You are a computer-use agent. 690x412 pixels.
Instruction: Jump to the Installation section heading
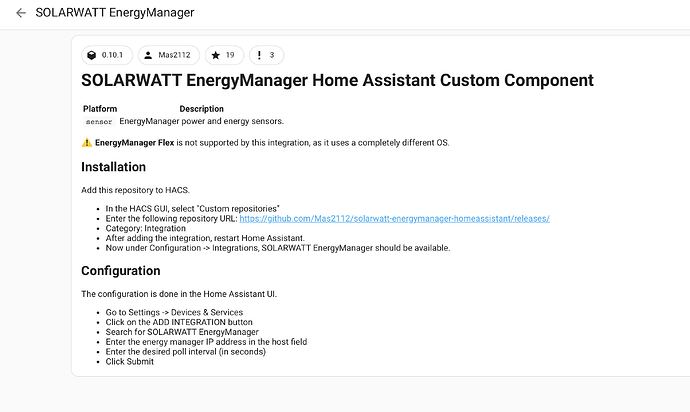click(113, 167)
